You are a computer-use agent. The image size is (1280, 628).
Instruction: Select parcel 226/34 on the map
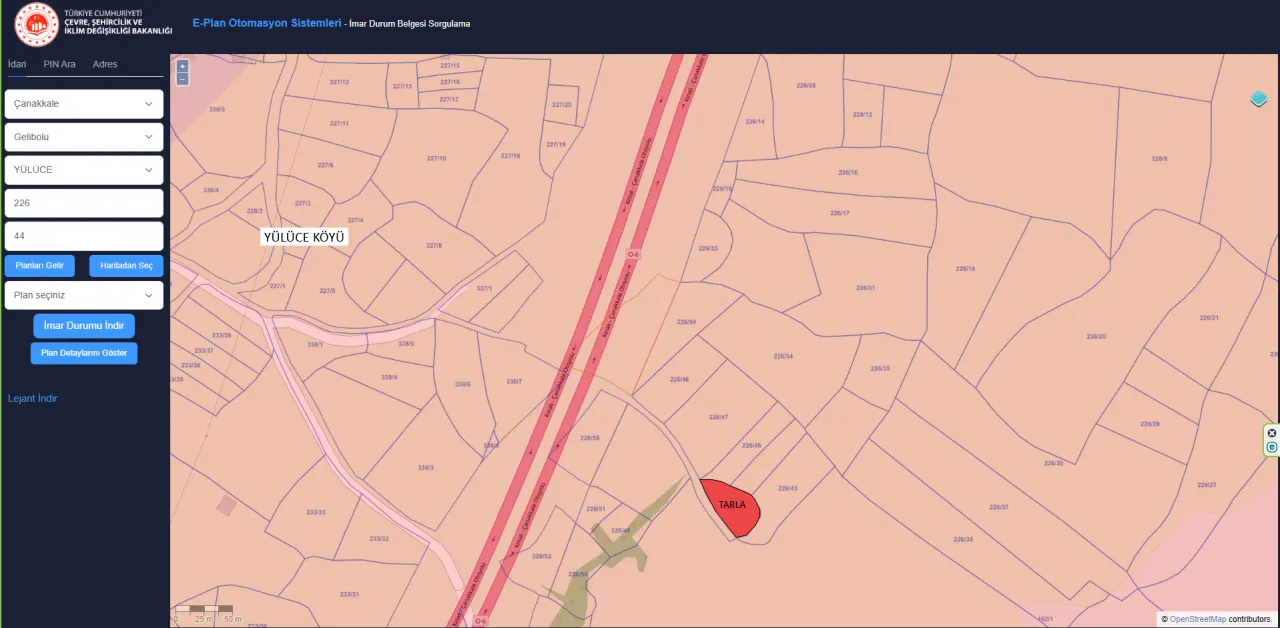coord(783,356)
